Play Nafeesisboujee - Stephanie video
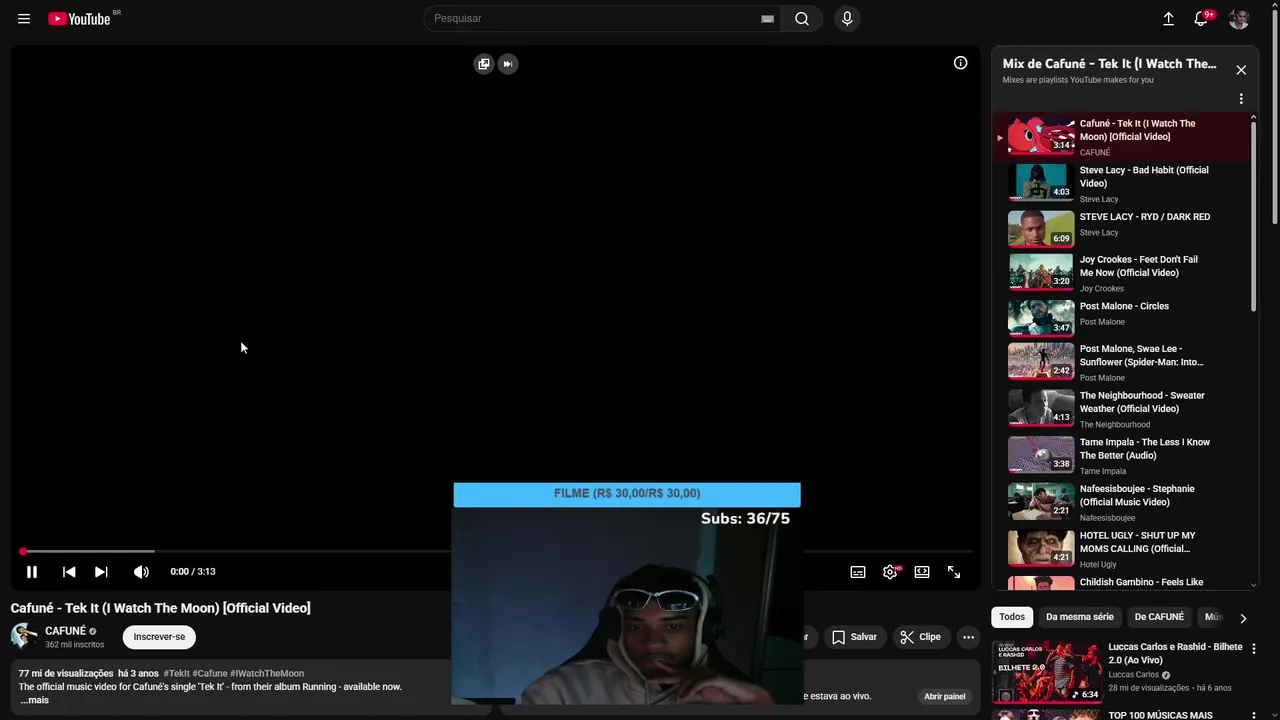 pyautogui.click(x=1121, y=502)
